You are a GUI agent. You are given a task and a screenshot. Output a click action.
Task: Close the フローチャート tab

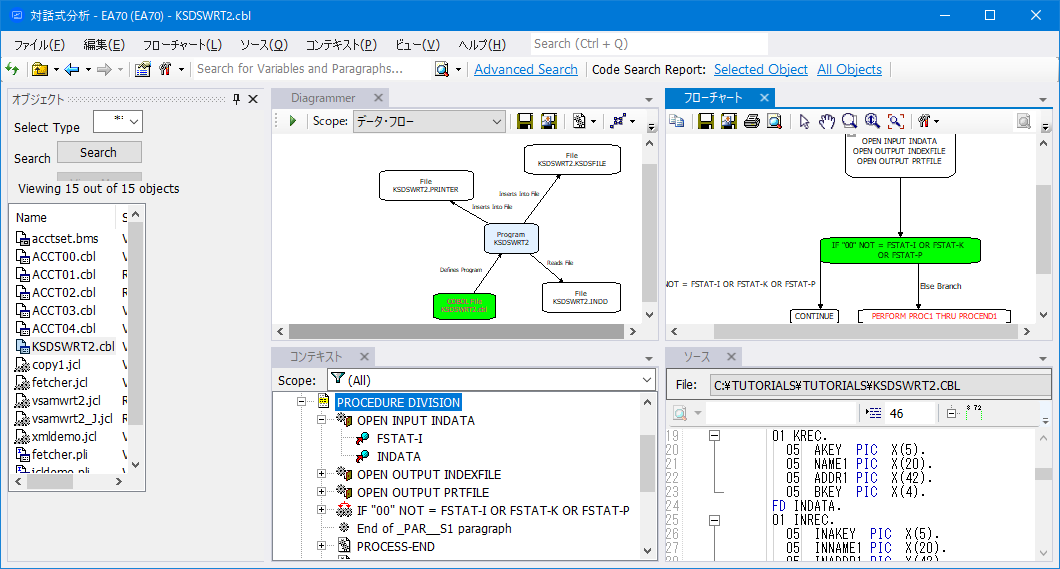pyautogui.click(x=764, y=98)
